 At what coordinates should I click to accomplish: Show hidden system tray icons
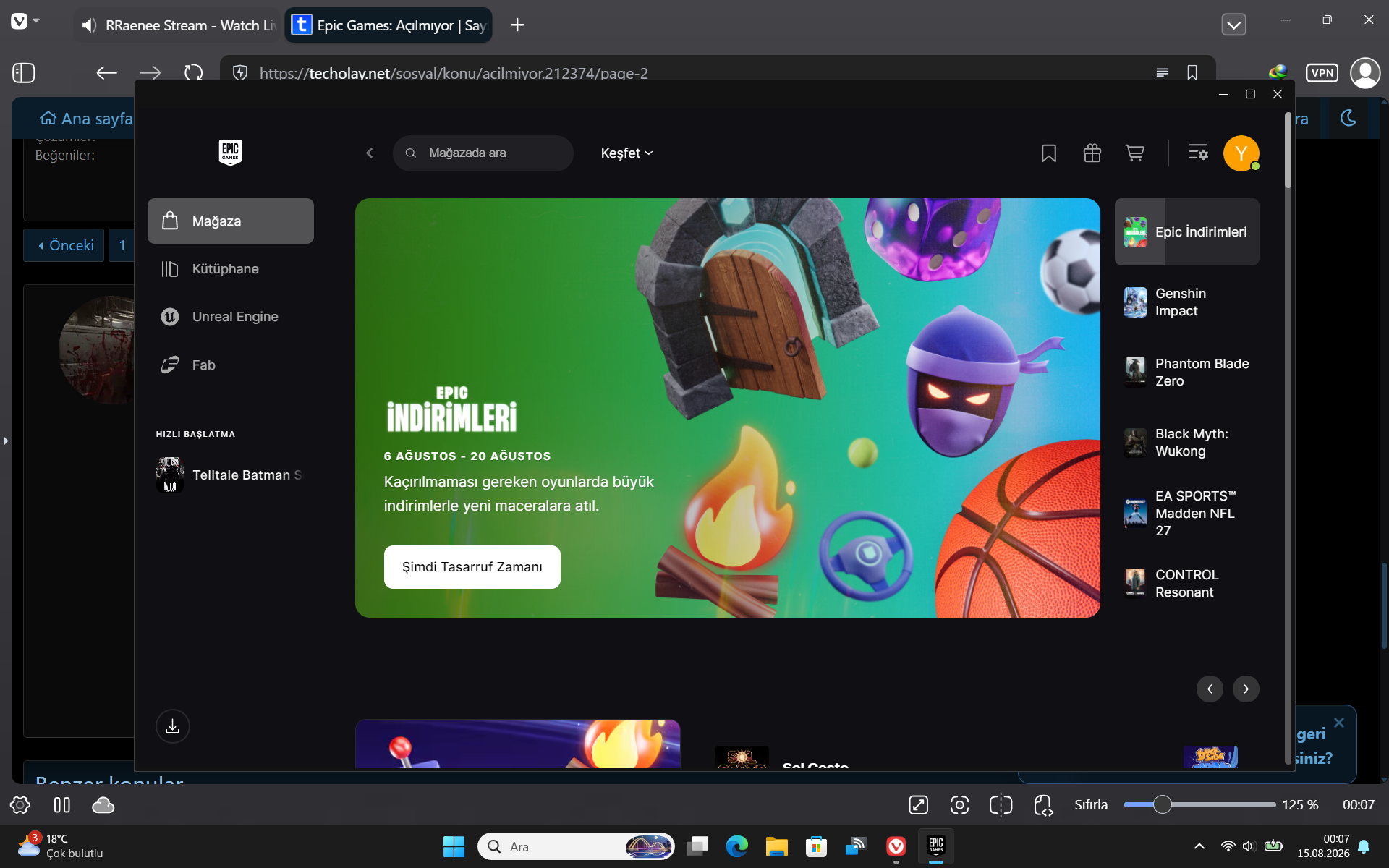click(x=1199, y=846)
